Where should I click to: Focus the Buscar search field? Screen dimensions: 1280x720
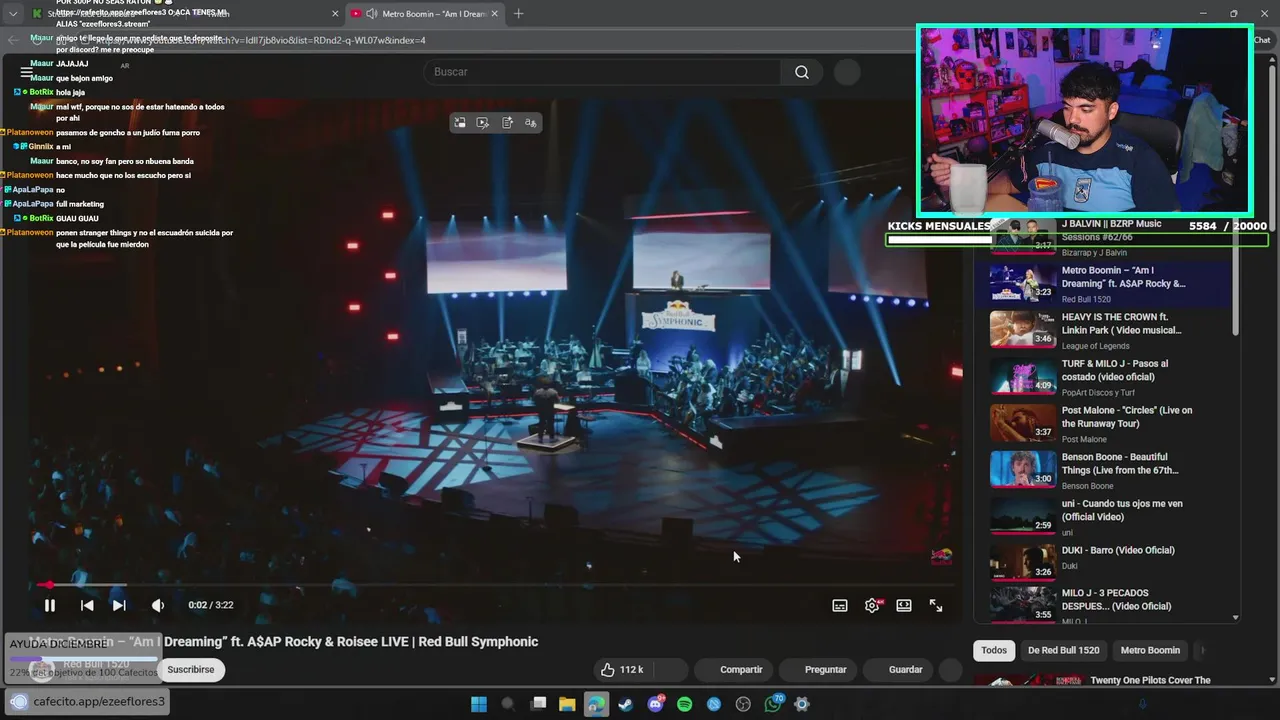click(x=602, y=72)
